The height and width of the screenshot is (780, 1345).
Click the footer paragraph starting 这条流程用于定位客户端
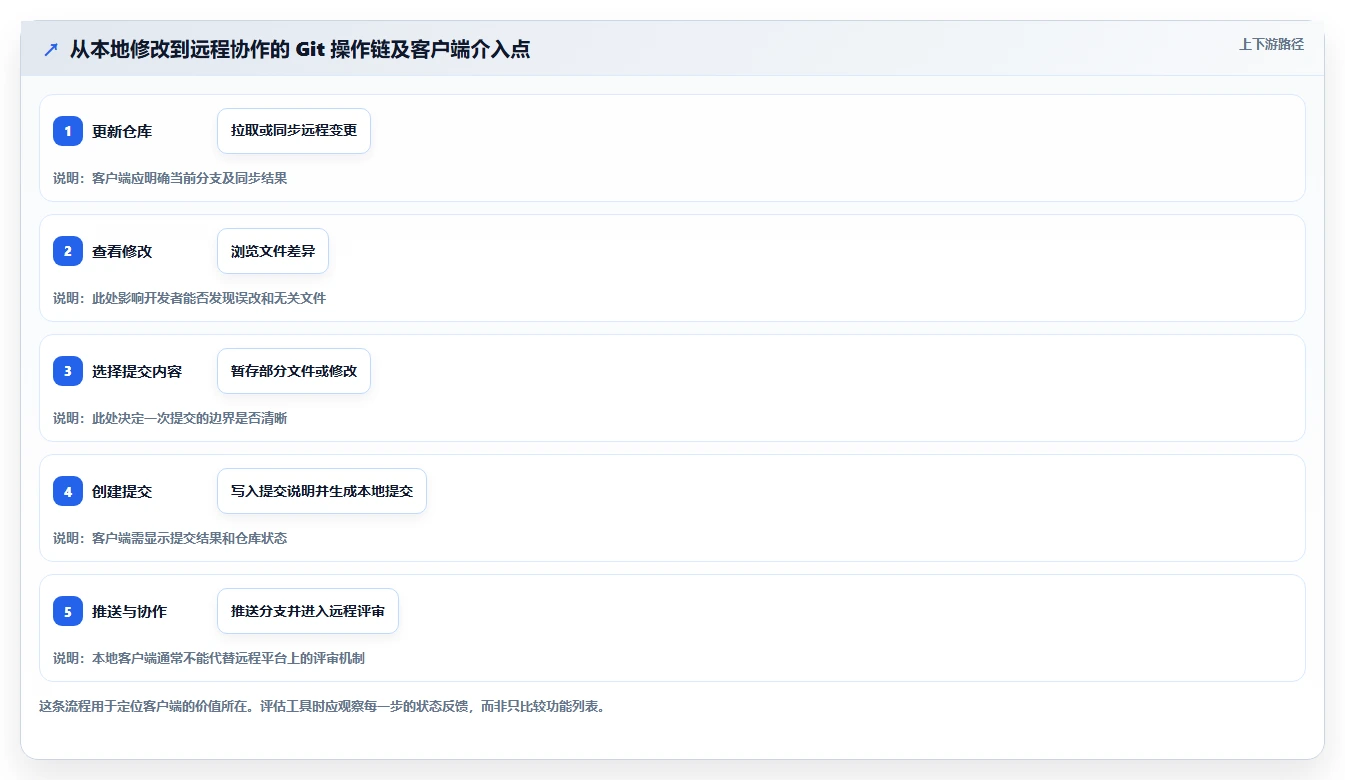[322, 706]
